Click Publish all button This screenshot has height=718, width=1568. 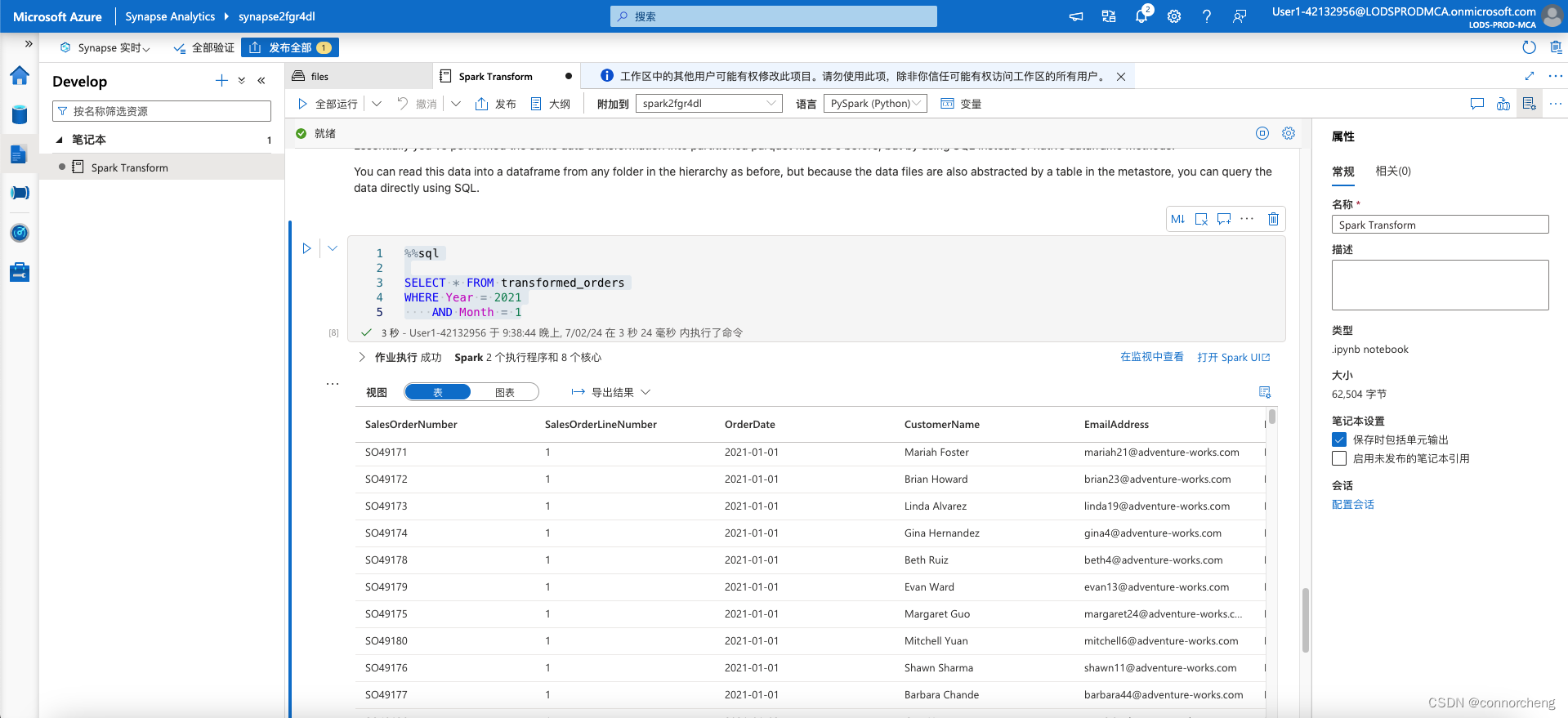pyautogui.click(x=290, y=47)
